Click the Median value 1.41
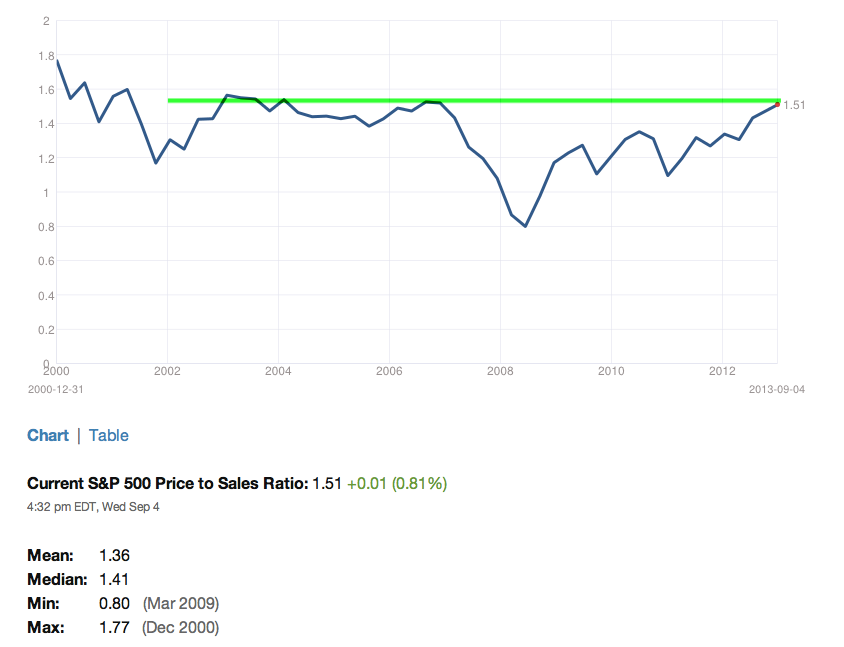Image resolution: width=844 pixels, height=647 pixels. click(x=114, y=580)
